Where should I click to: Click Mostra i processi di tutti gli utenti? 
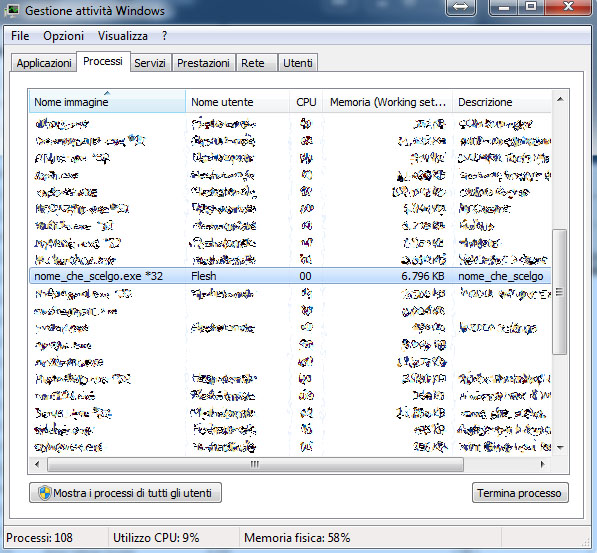(125, 493)
